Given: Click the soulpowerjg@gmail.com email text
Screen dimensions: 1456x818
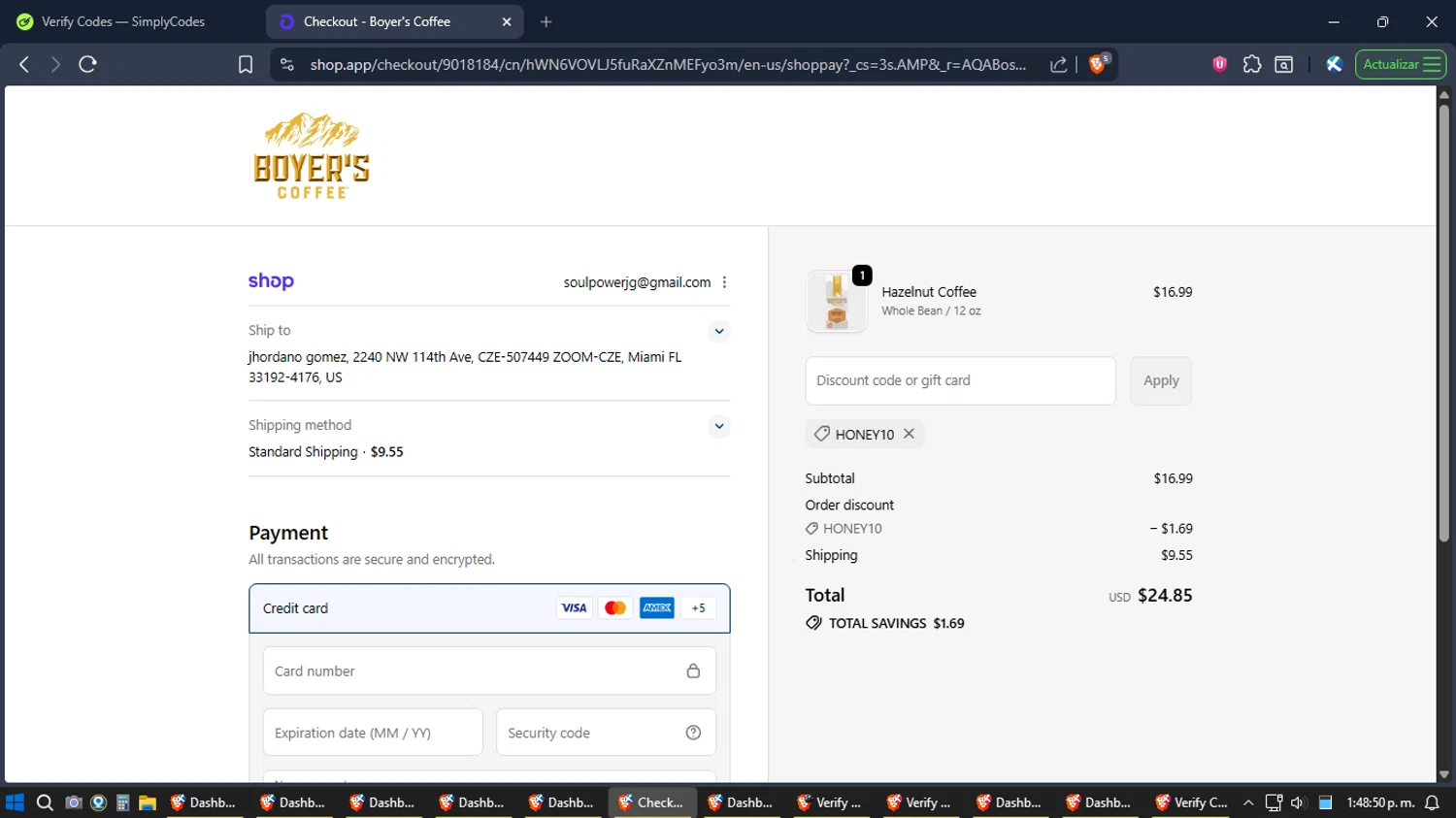Looking at the screenshot, I should click(637, 282).
